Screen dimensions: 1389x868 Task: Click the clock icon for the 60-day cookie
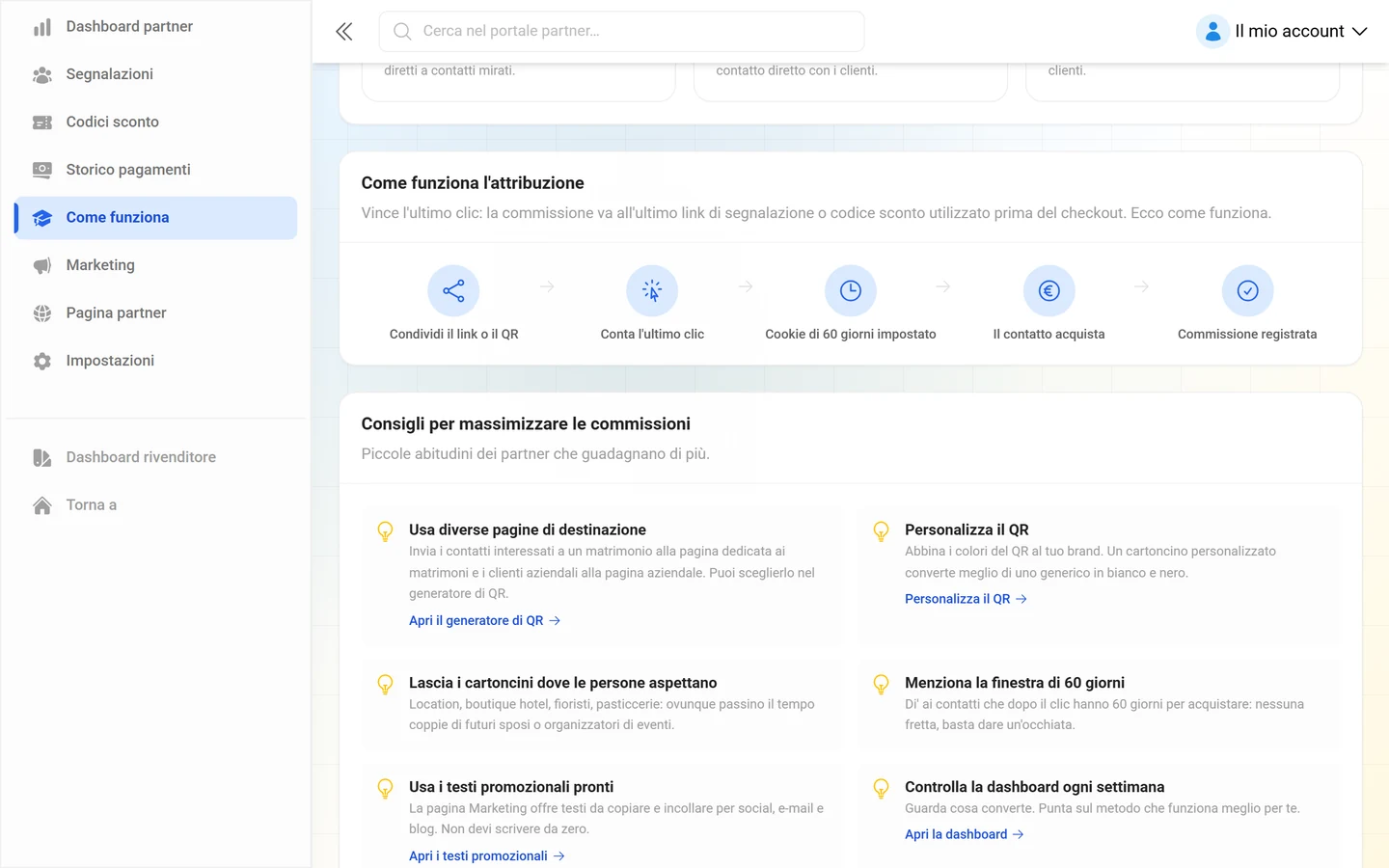(x=851, y=290)
